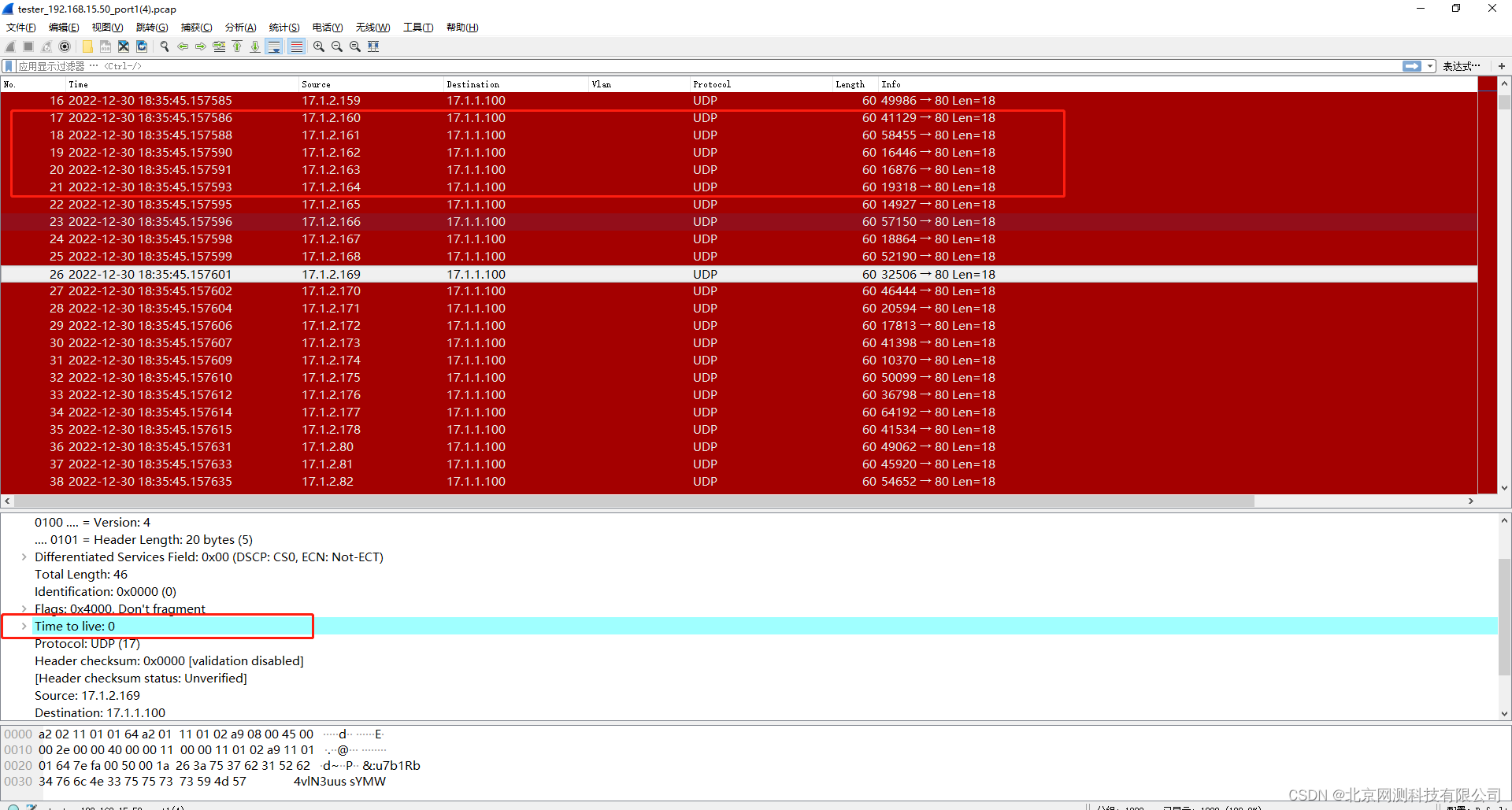The image size is (1512, 810).
Task: Focus the display filter input field
Action: coord(709,66)
